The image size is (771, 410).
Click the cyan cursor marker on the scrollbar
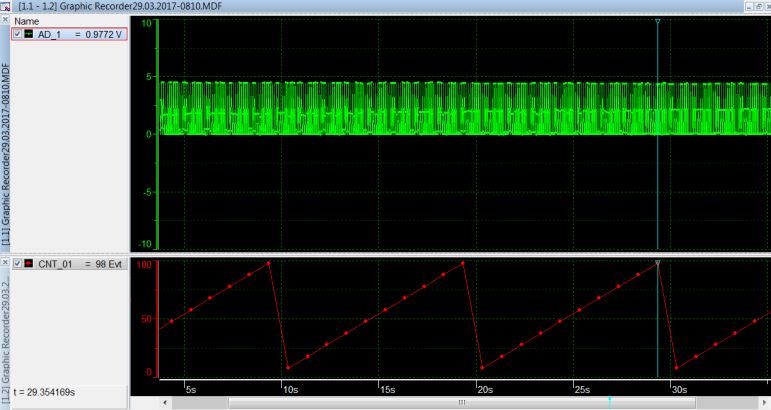(x=610, y=403)
